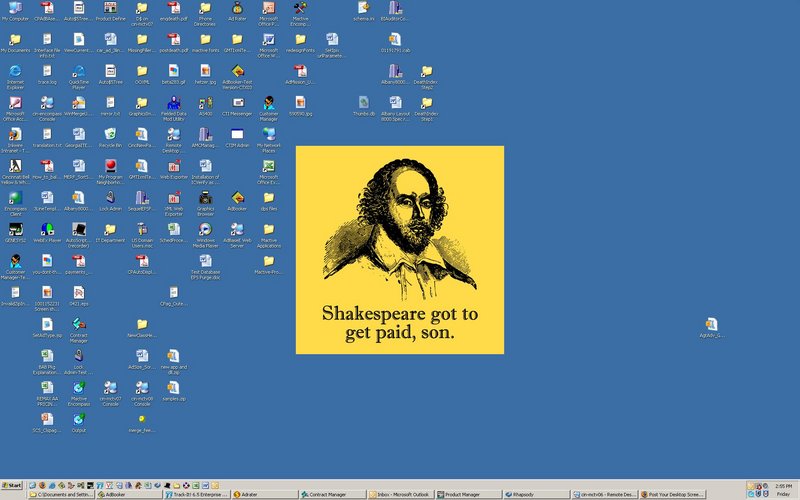Image resolution: width=800 pixels, height=500 pixels.
Task: Open C:\Documents and Settings taskbar window
Action: tap(61, 494)
